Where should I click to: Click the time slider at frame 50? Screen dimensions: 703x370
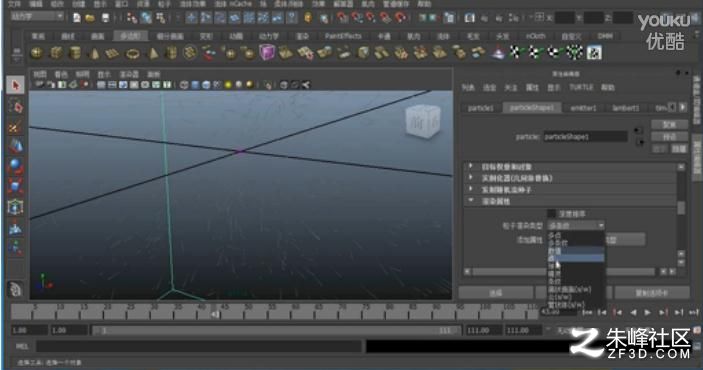pyautogui.click(x=247, y=310)
